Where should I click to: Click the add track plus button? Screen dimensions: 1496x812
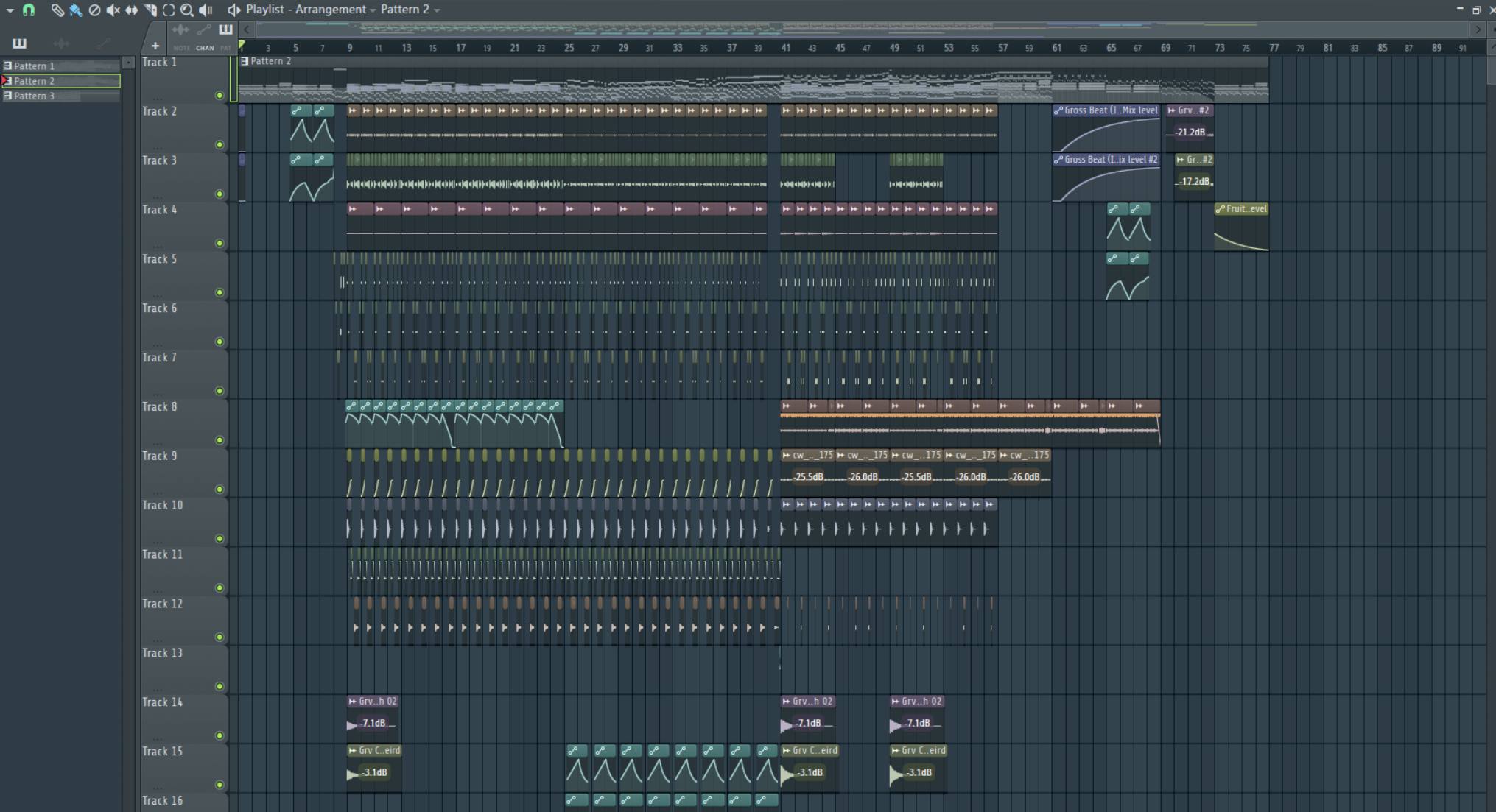coord(155,46)
